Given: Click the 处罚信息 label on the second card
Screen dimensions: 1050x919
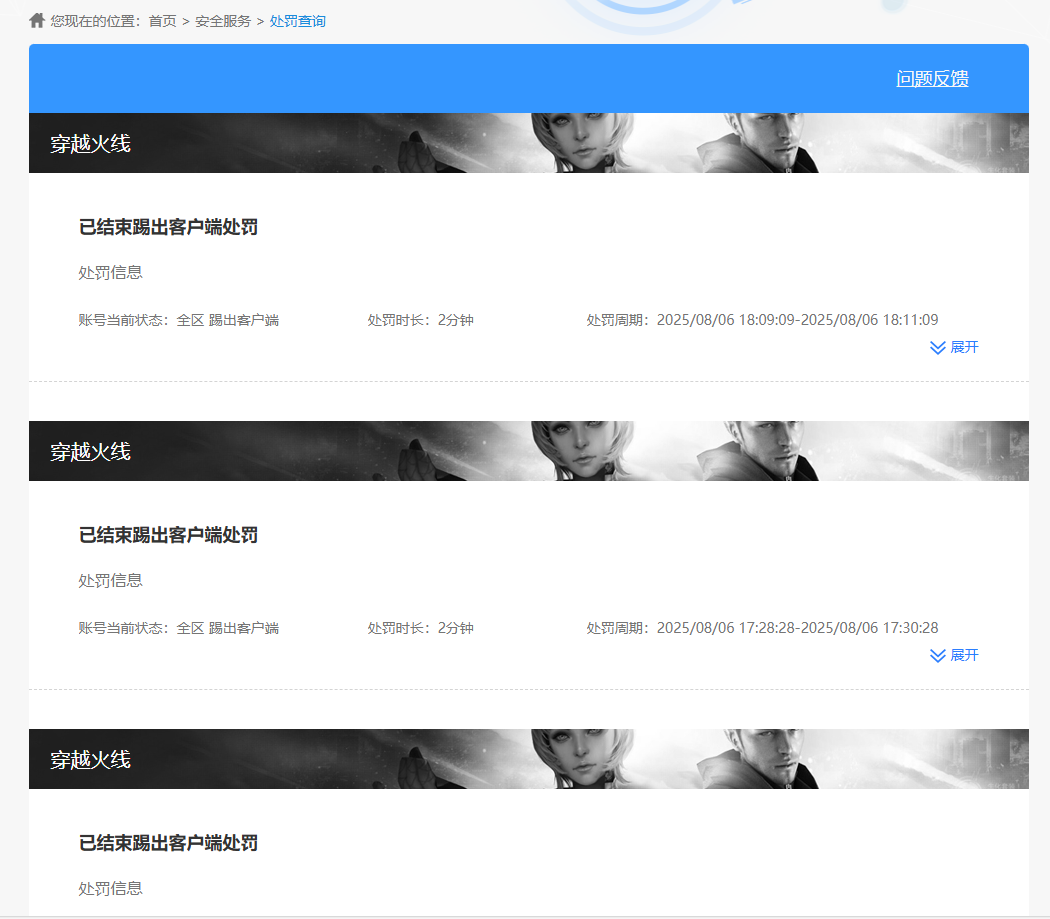Looking at the screenshot, I should [x=110, y=580].
